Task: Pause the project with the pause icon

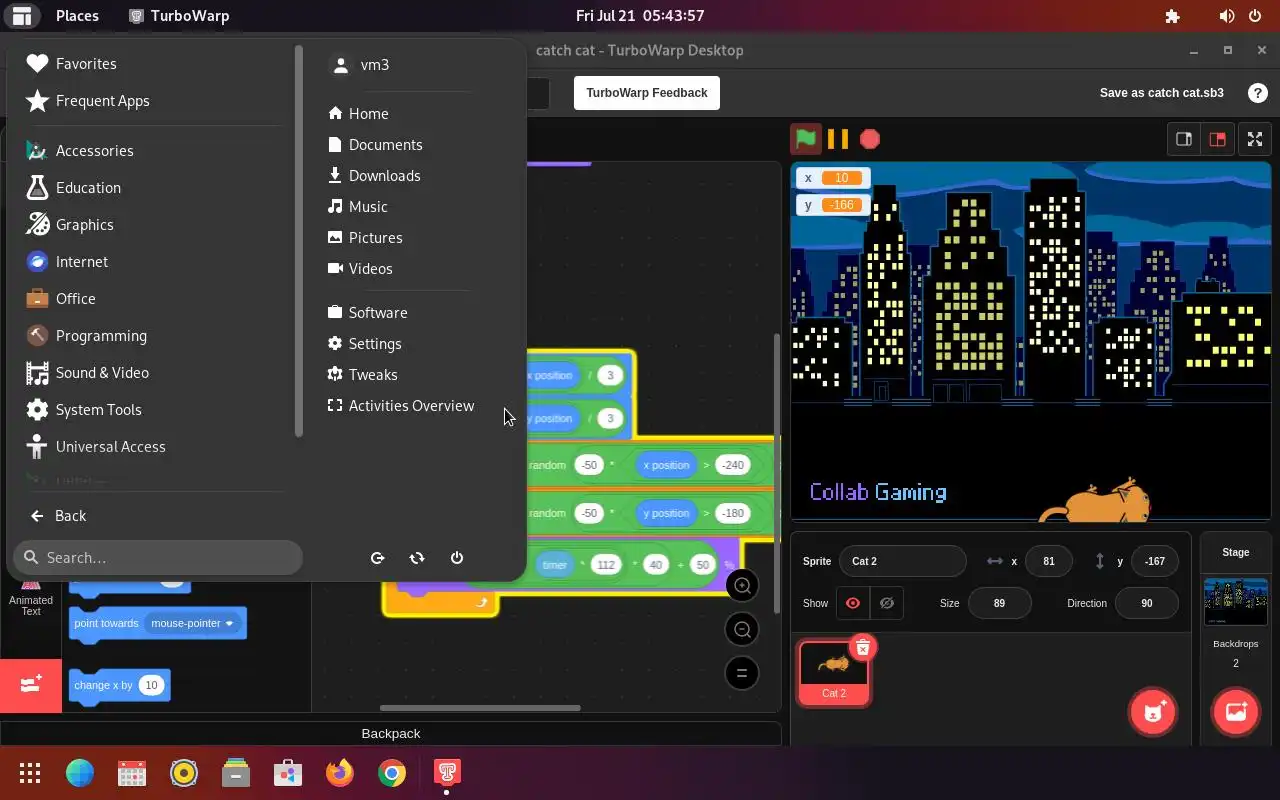Action: click(838, 139)
